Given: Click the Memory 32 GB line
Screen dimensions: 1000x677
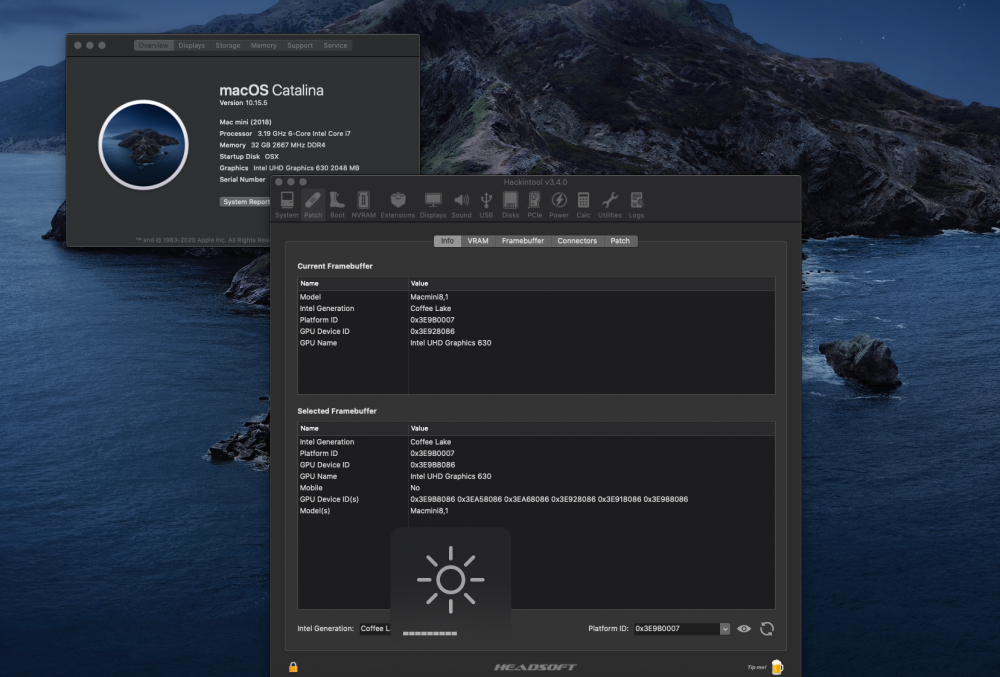Looking at the screenshot, I should click(272, 145).
